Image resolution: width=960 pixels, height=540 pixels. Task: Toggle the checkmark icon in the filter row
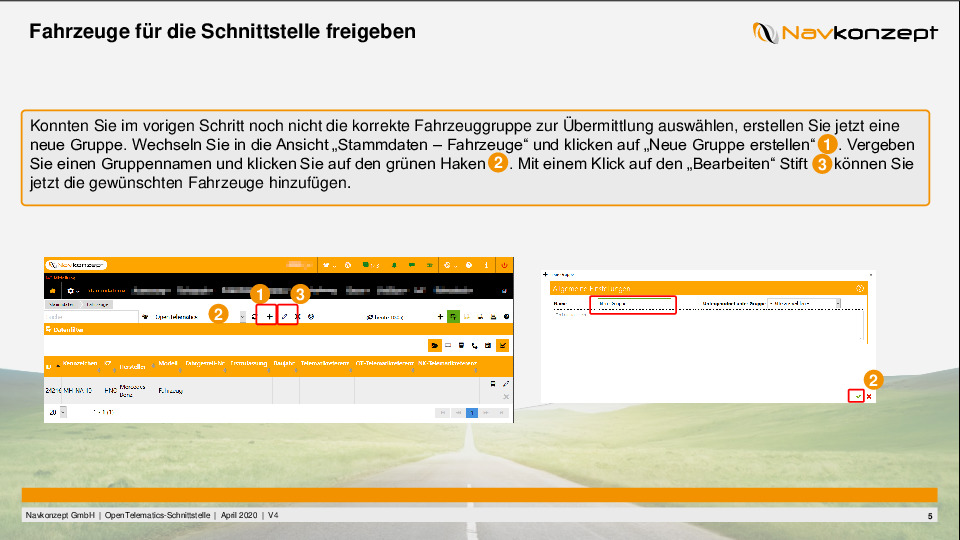pos(502,345)
